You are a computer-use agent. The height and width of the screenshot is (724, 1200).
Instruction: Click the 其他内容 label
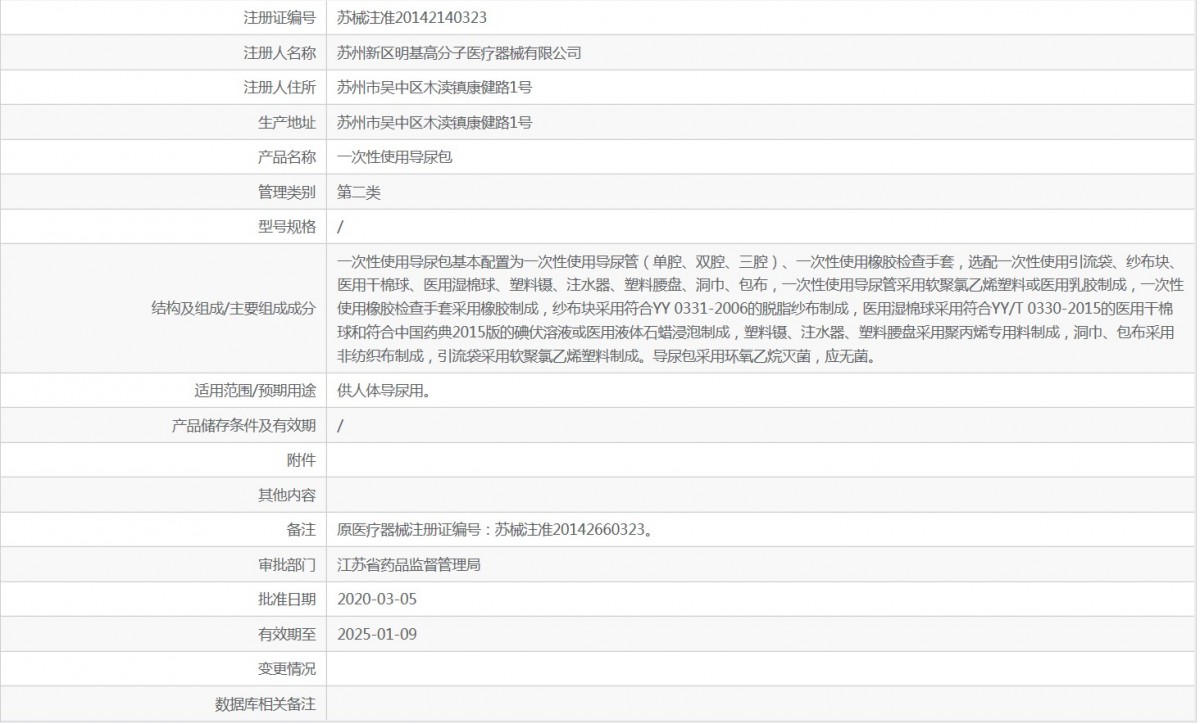point(286,495)
